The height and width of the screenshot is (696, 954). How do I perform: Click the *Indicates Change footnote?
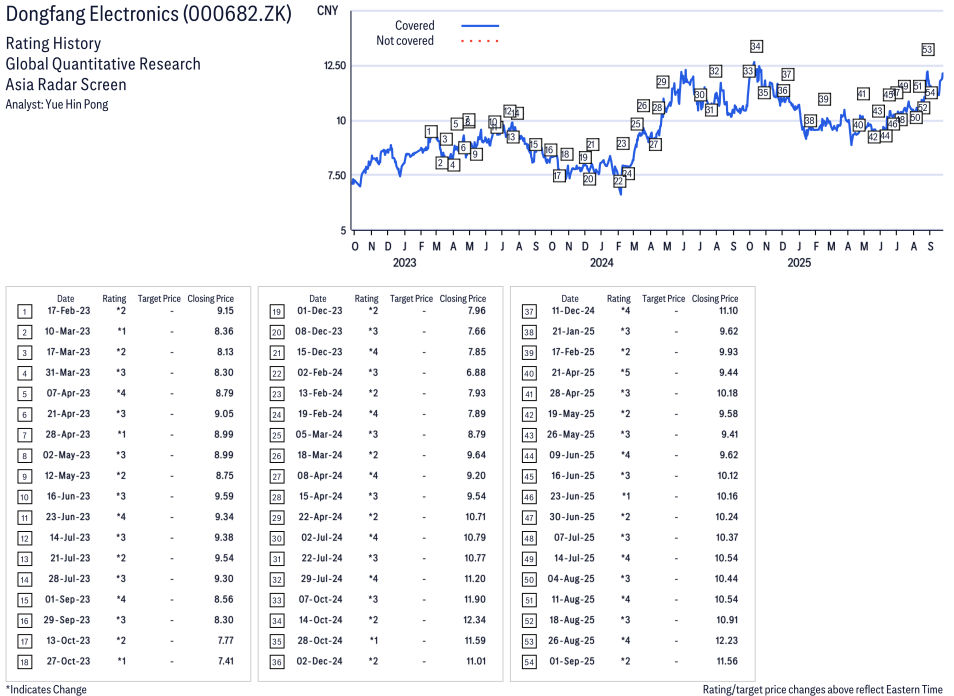click(x=46, y=689)
